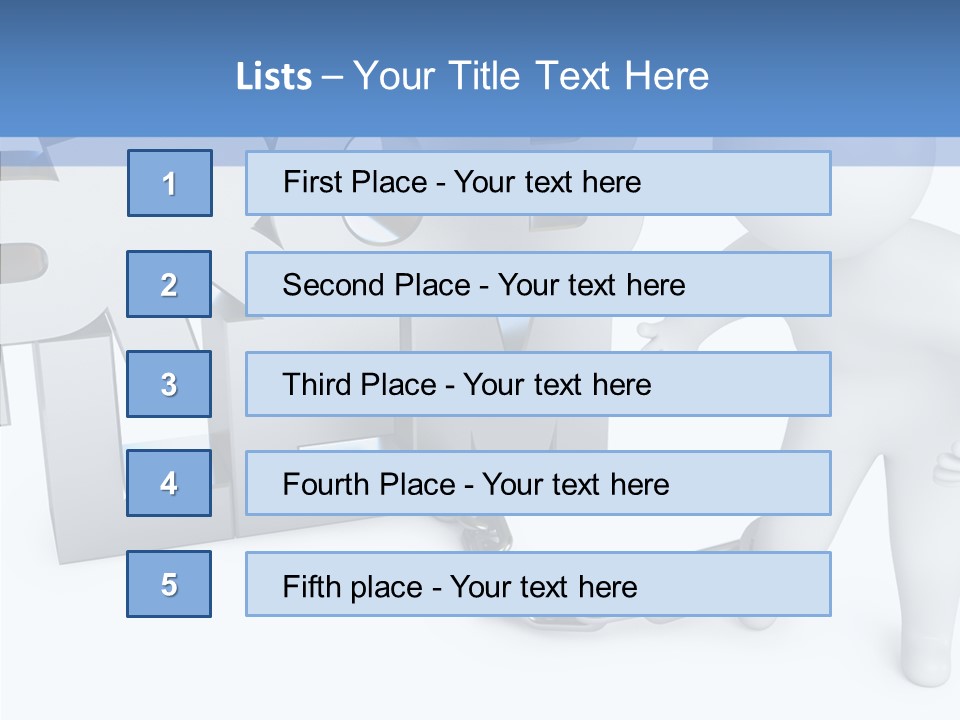Click the number 3 square
This screenshot has width=960, height=720.
(x=169, y=384)
